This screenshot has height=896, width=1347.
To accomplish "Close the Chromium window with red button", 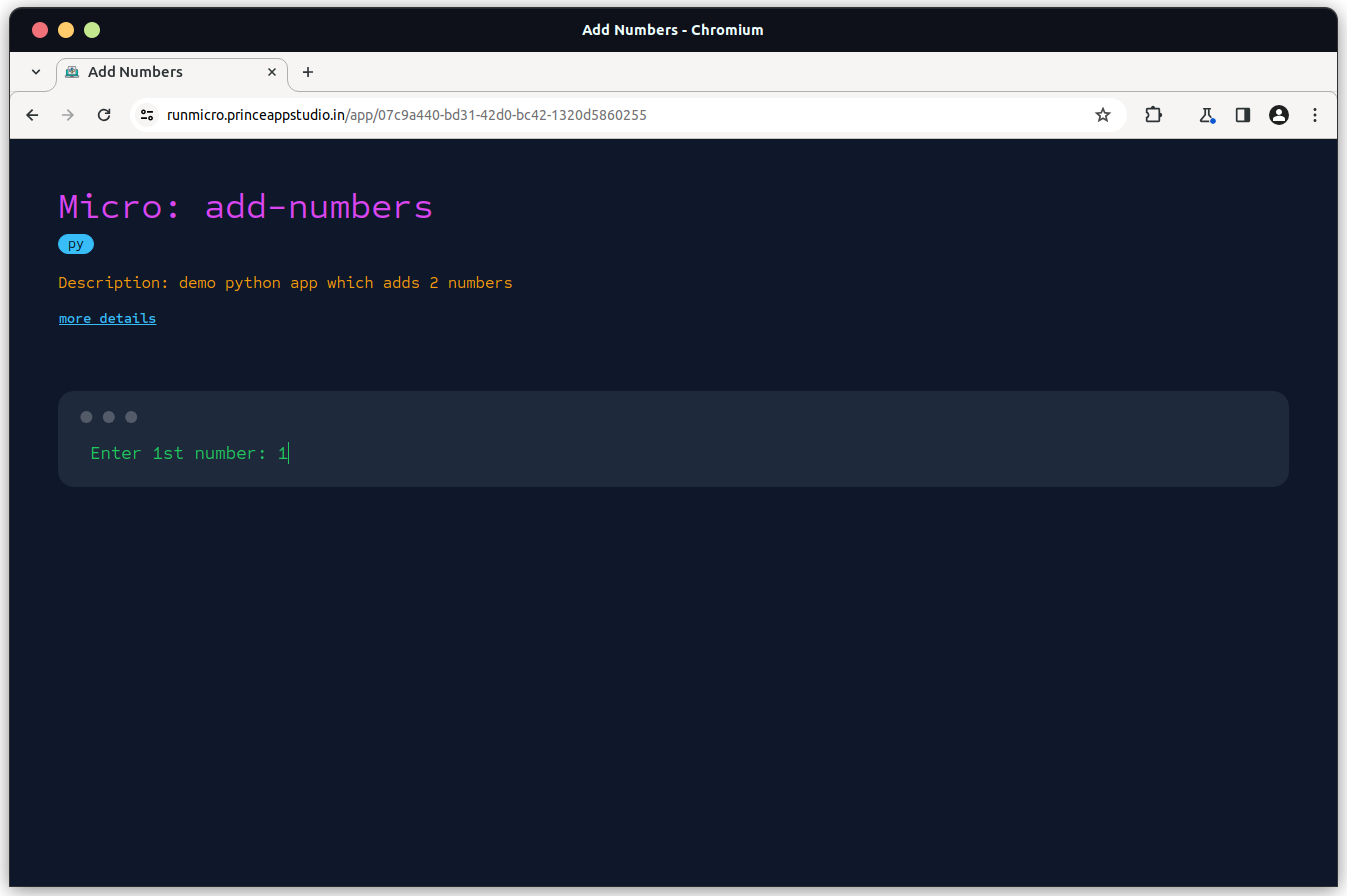I will pyautogui.click(x=40, y=30).
